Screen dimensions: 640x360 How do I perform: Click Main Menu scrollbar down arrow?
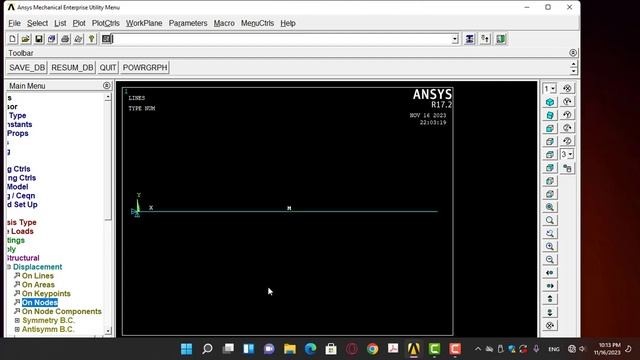(x=108, y=331)
